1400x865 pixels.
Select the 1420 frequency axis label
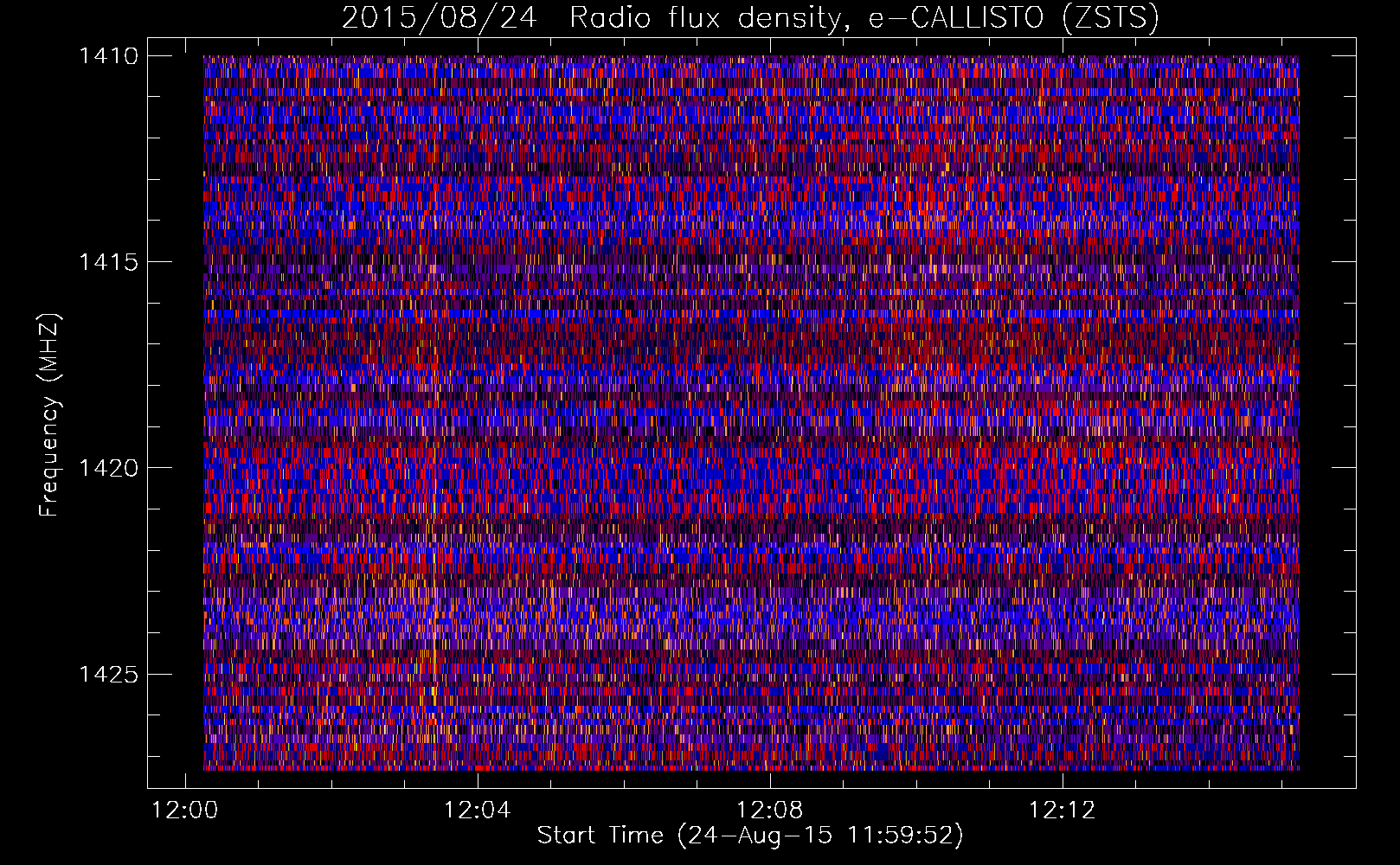pyautogui.click(x=108, y=468)
